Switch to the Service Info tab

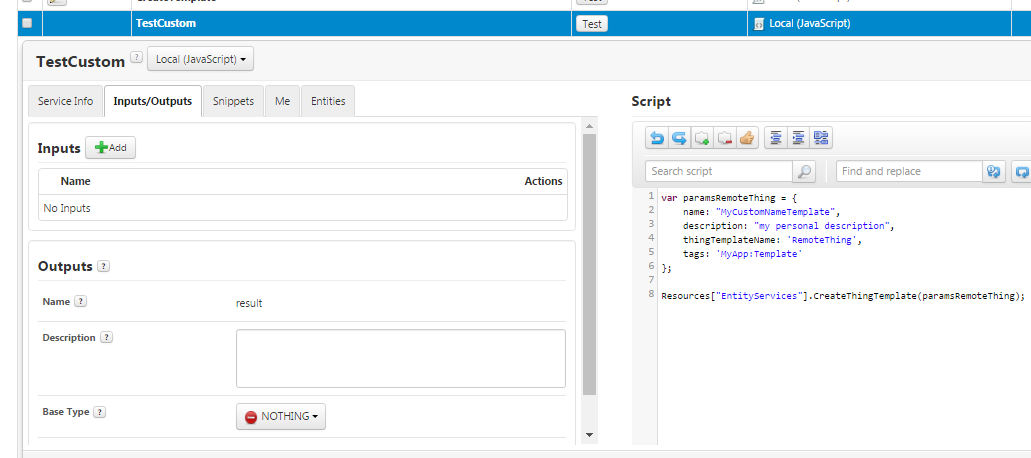66,101
